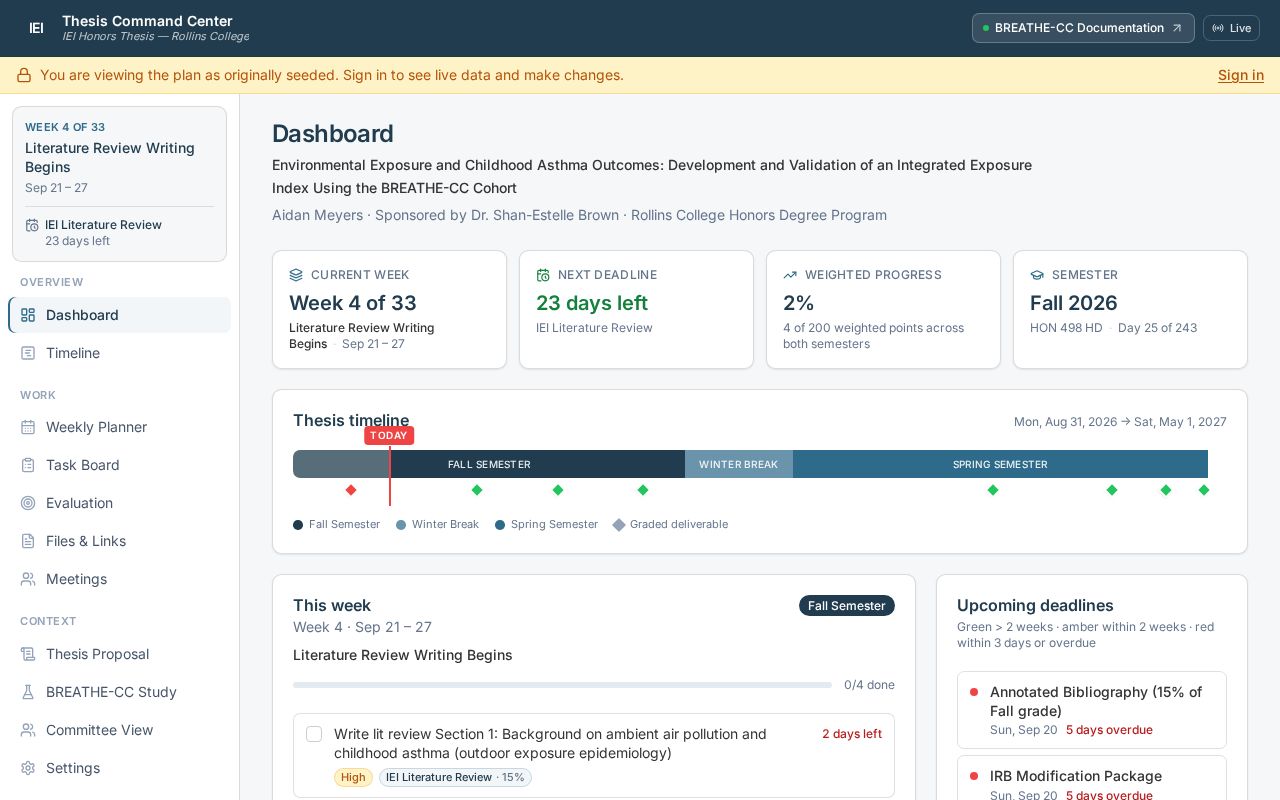Click the Next Deadline calendar icon

pos(543,275)
